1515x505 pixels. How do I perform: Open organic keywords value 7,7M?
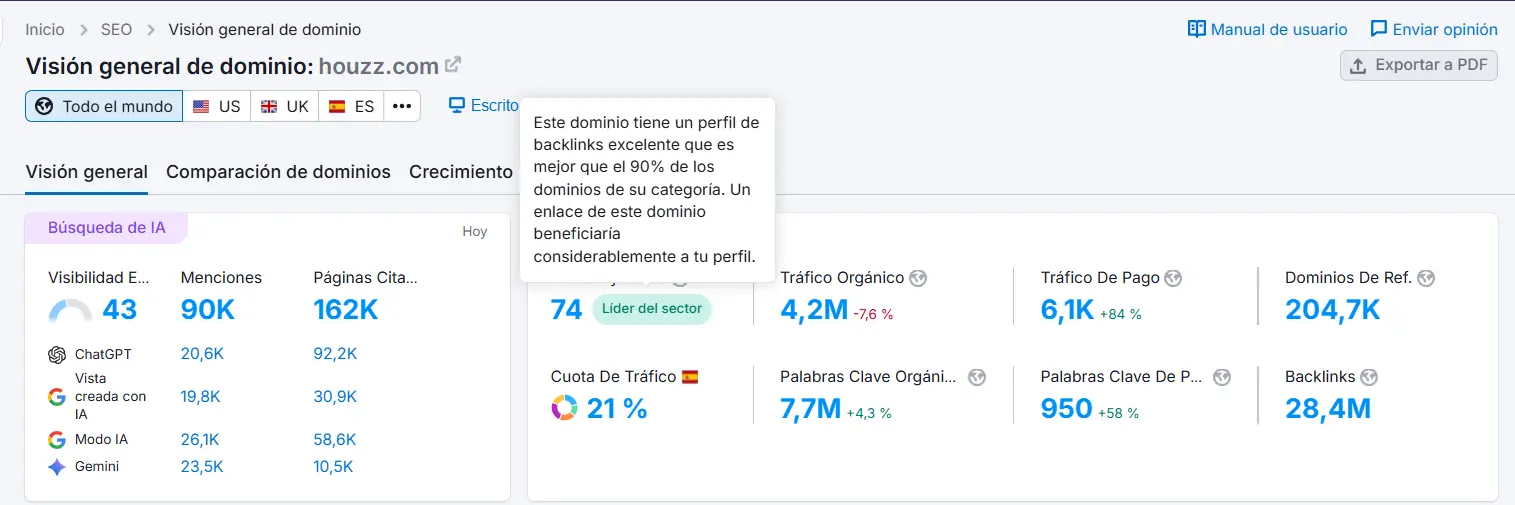(811, 409)
